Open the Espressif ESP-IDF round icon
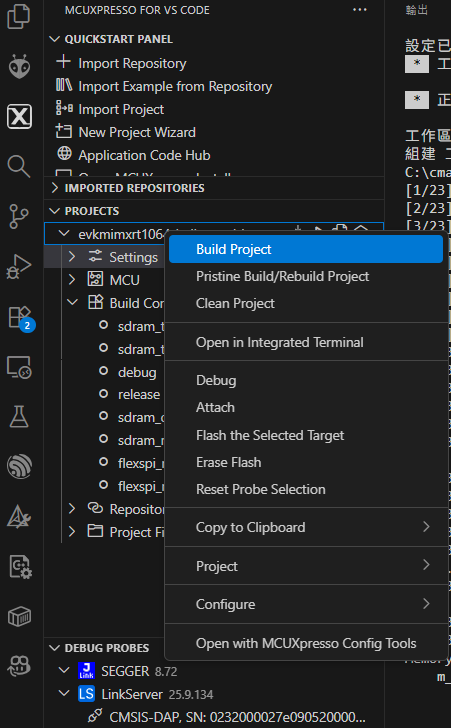451x728 pixels. click(19, 466)
